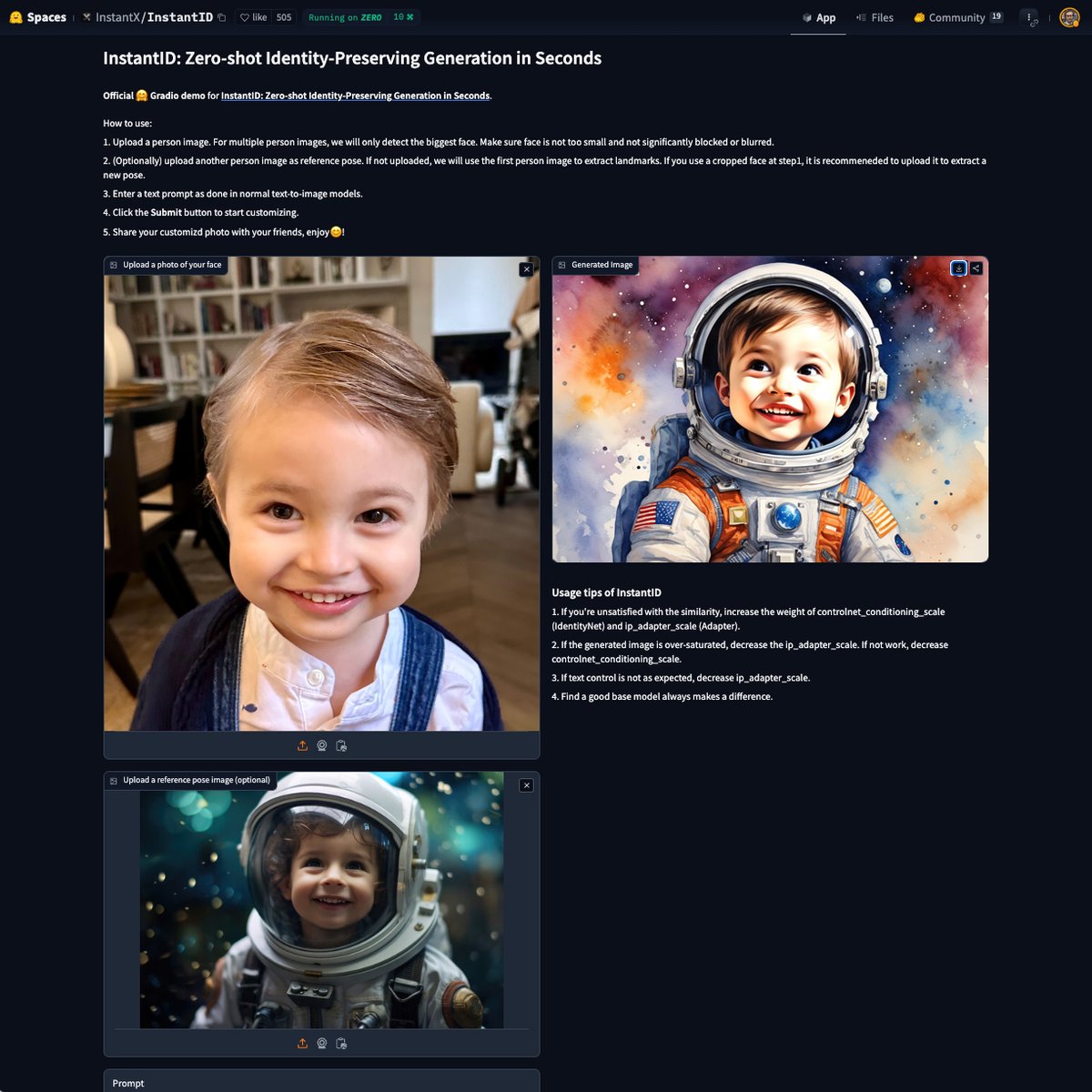Switch to the App tab
Screen dimensions: 1092x1092
[x=818, y=17]
